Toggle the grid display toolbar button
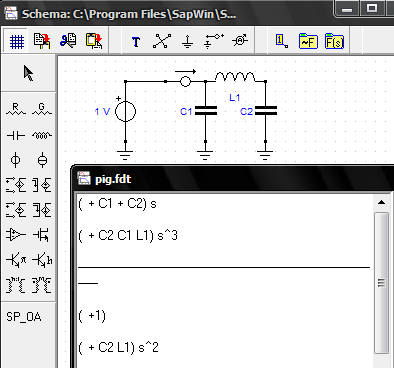394x368 pixels. click(16, 41)
